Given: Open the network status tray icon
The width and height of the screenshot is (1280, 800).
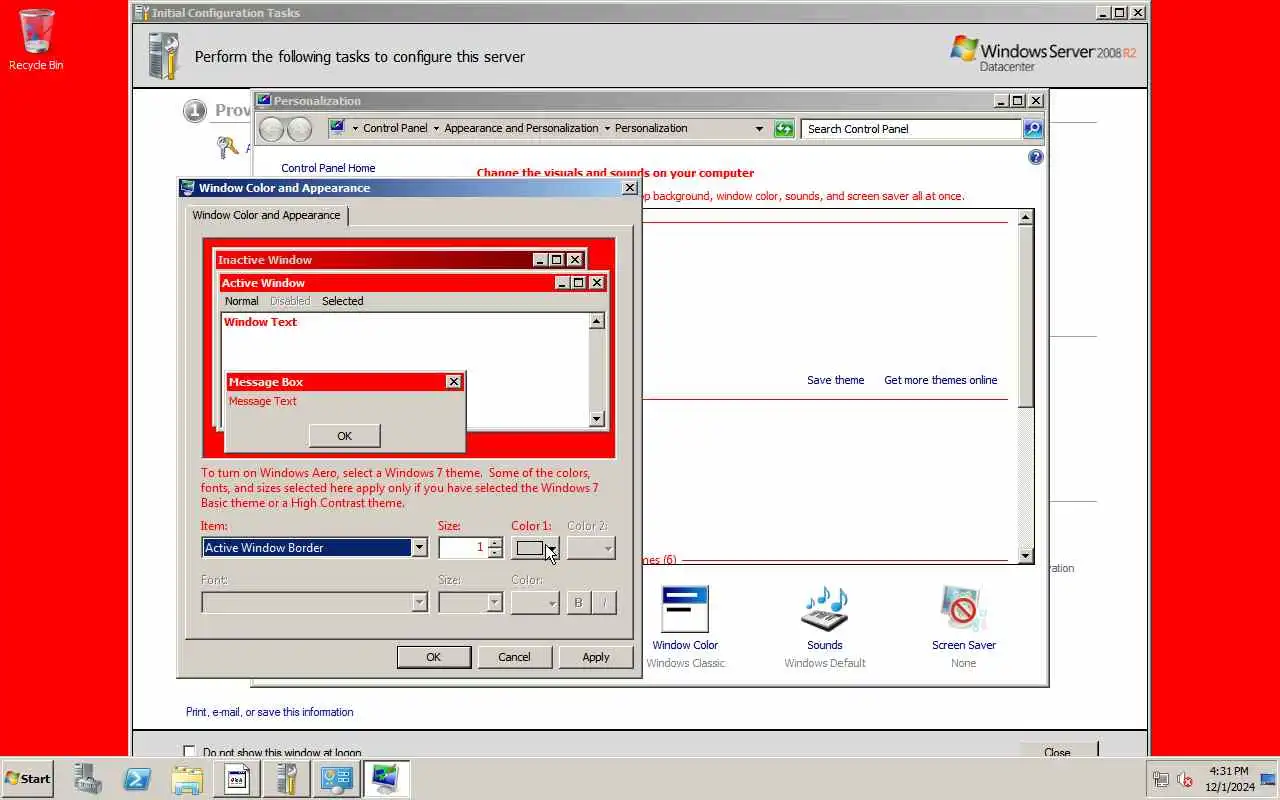Looking at the screenshot, I should [1161, 779].
